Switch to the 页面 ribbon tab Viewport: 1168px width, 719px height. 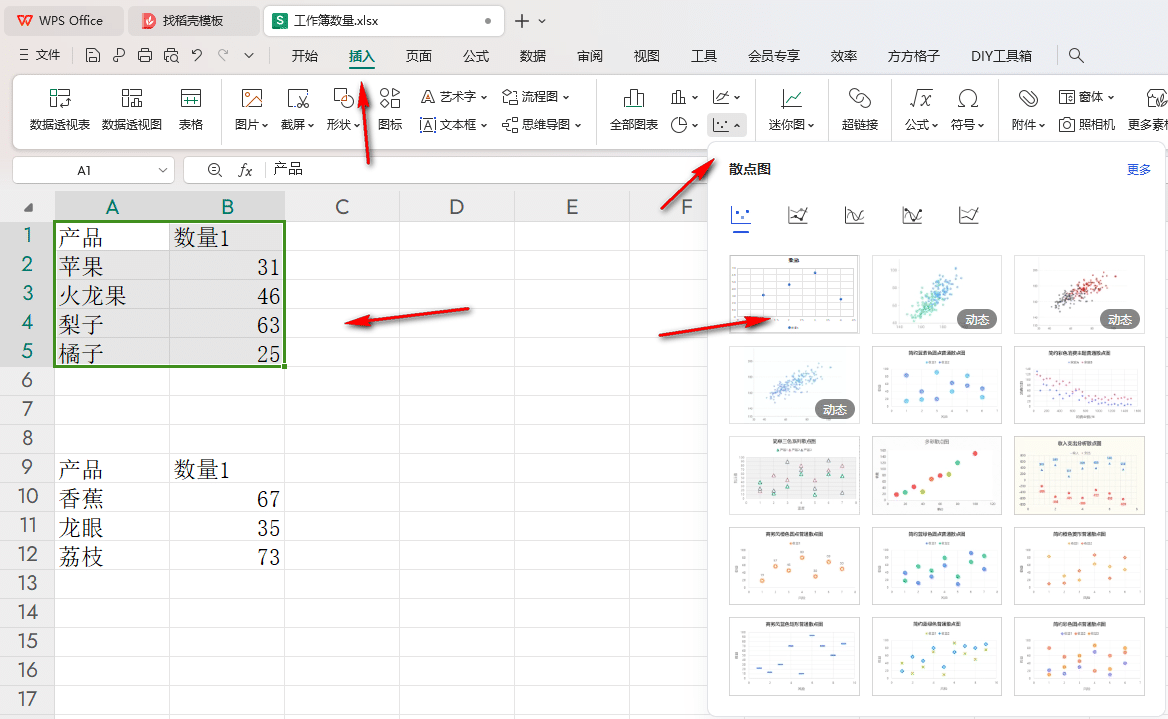tap(419, 56)
